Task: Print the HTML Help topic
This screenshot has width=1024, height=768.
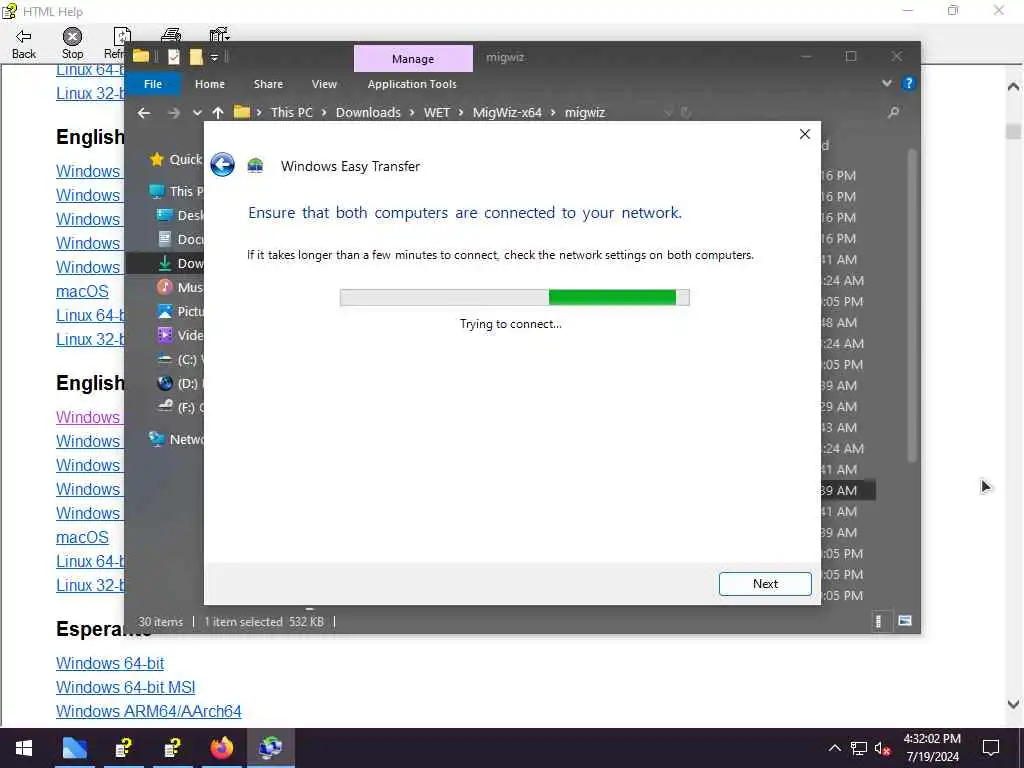Action: point(170,36)
